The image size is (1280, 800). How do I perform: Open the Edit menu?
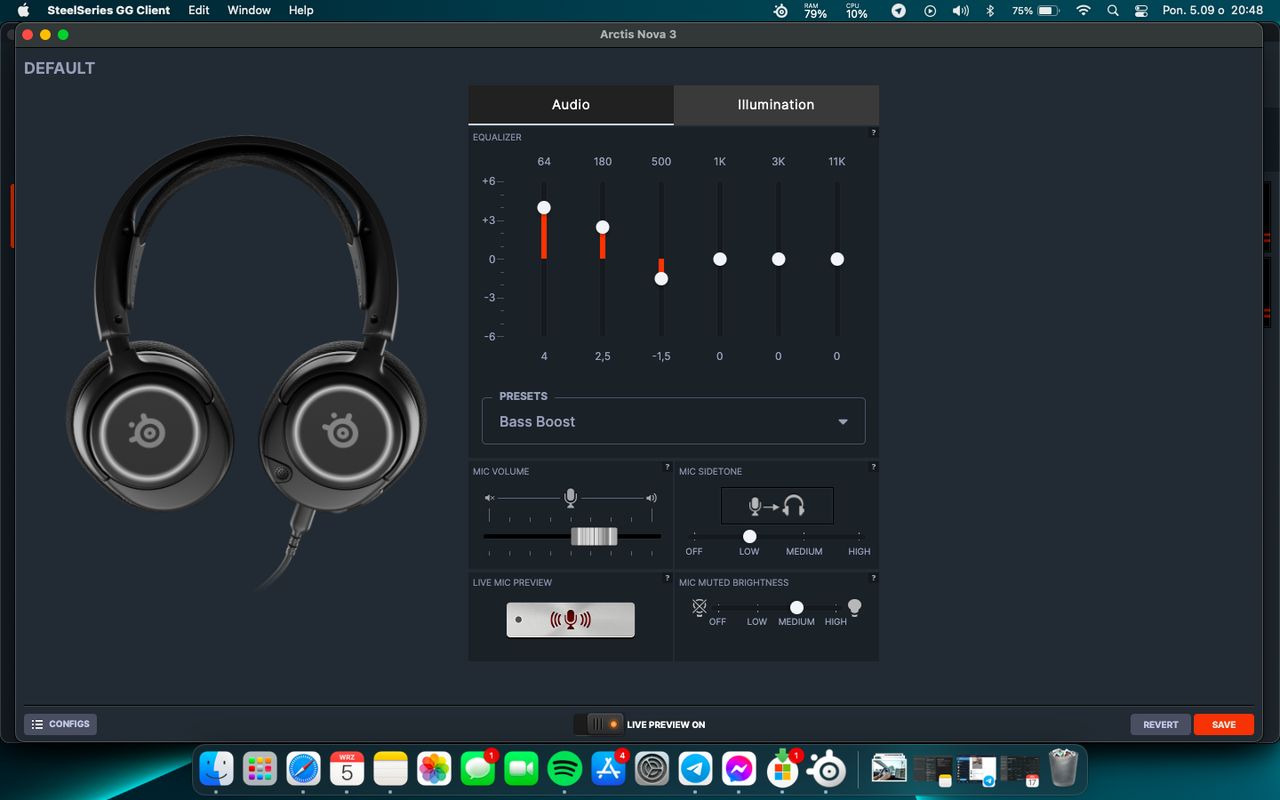tap(199, 10)
